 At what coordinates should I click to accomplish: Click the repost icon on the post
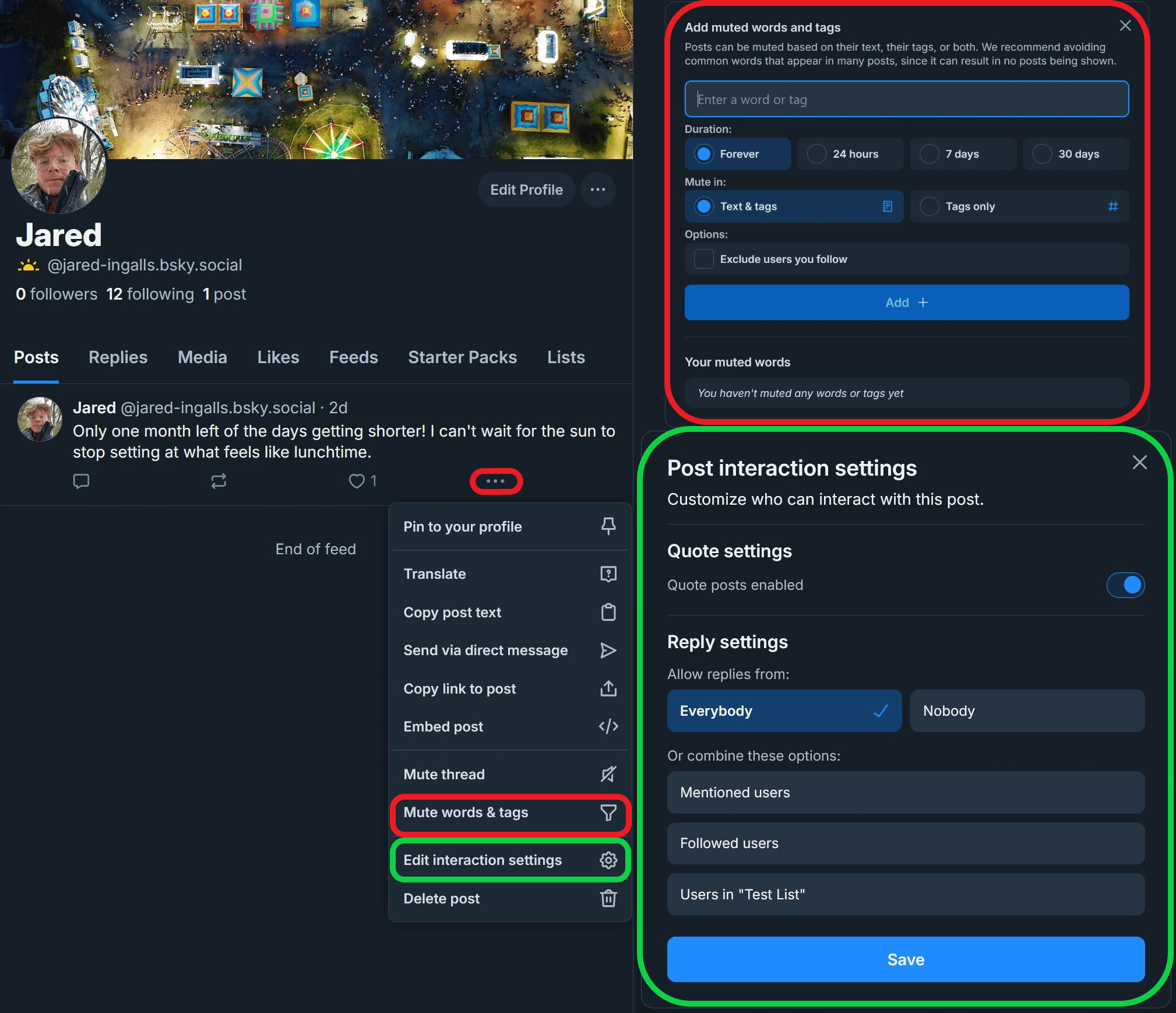click(x=219, y=481)
